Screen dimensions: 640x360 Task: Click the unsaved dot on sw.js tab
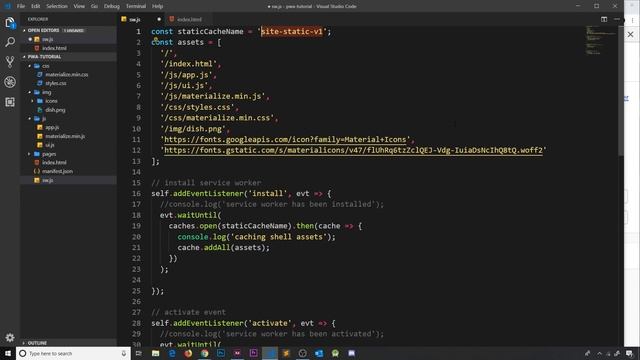[159, 19]
